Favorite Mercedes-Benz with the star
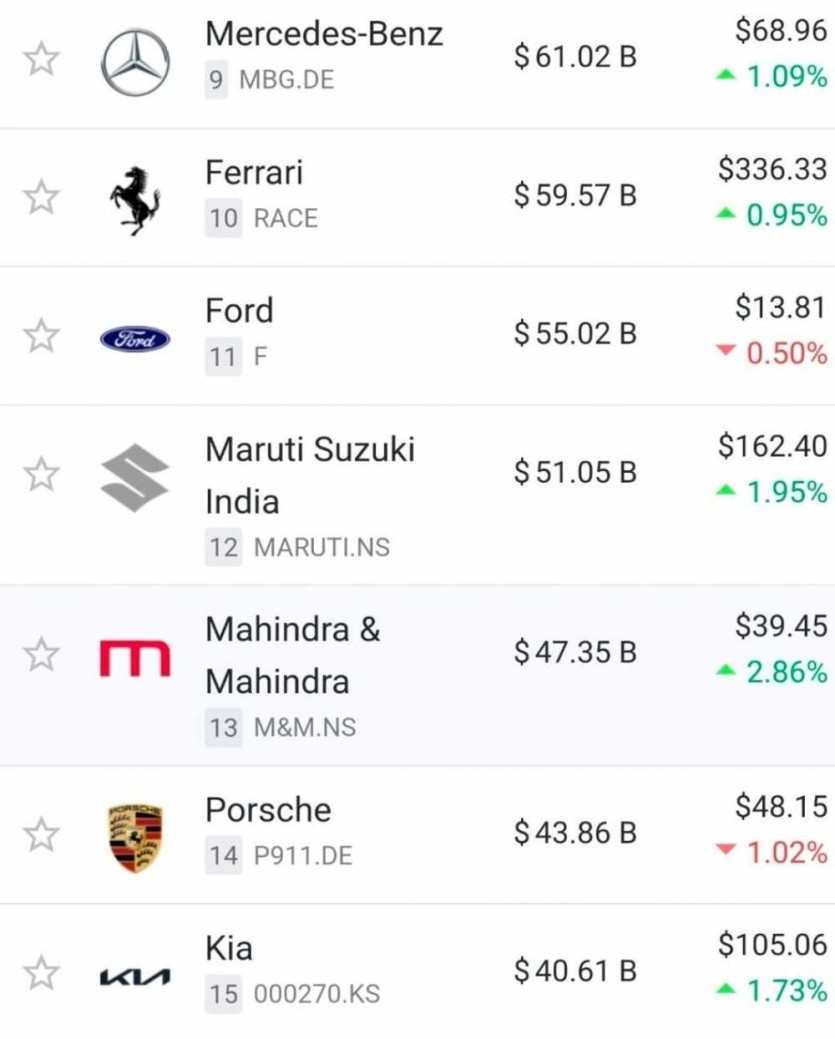 [41, 59]
